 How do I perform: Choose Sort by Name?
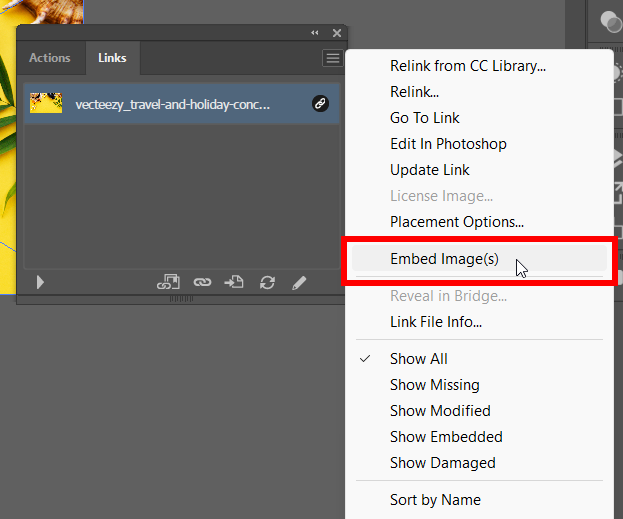click(435, 500)
